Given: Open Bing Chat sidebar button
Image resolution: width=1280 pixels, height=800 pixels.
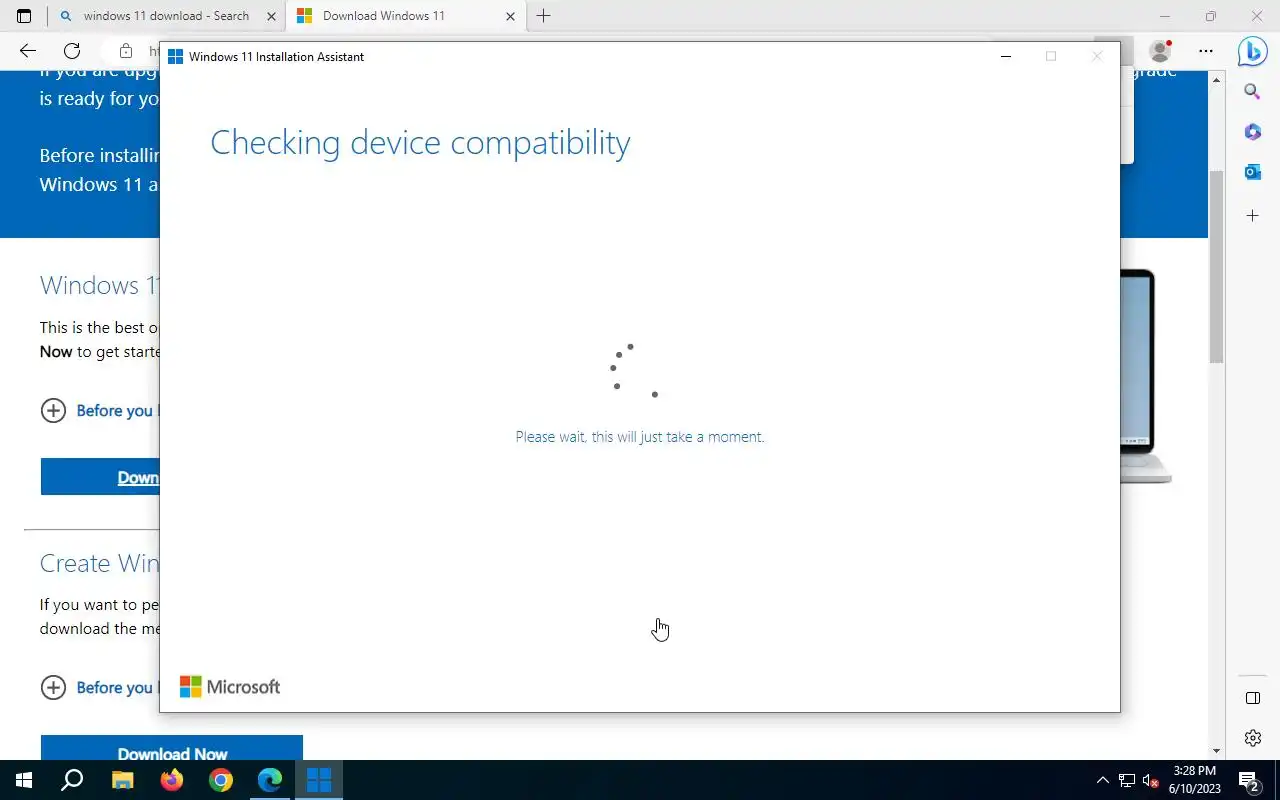Looking at the screenshot, I should point(1252,50).
